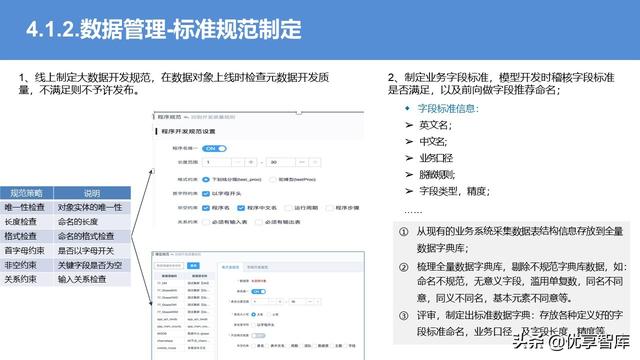Toggle the ON switch in lower panel
640x360 pixels.
(x=259, y=291)
